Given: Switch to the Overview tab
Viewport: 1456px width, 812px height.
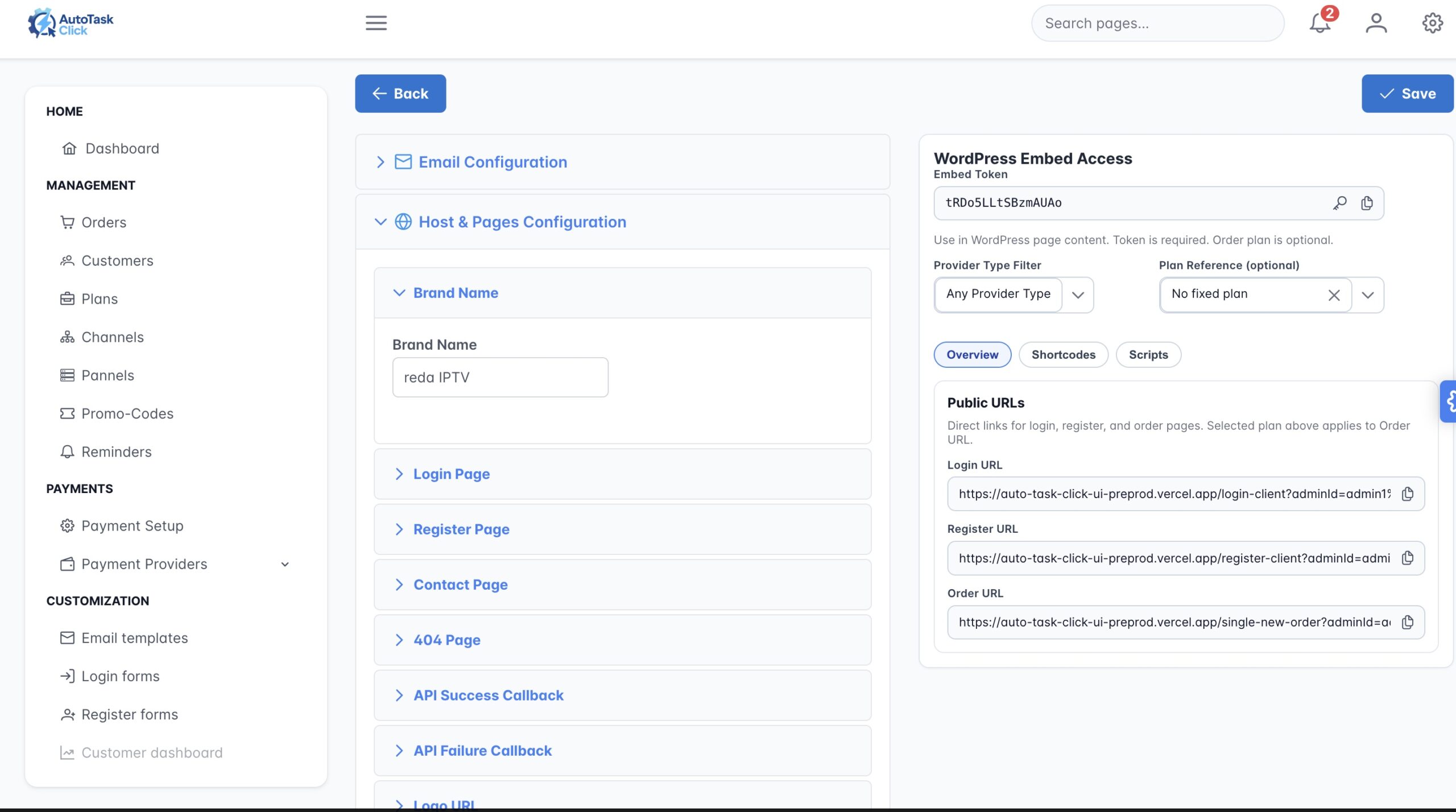Looking at the screenshot, I should [x=972, y=354].
